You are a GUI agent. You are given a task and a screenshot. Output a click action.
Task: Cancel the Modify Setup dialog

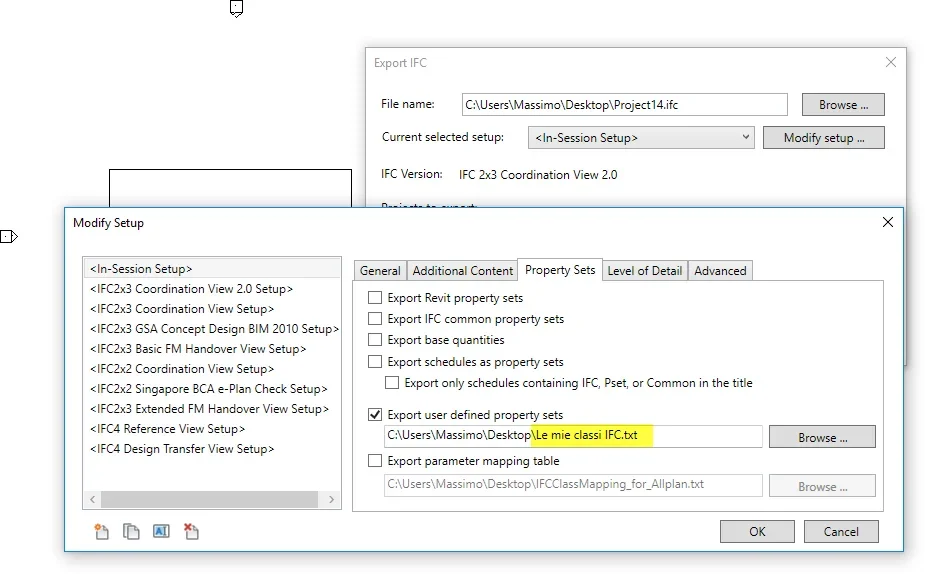coord(841,532)
